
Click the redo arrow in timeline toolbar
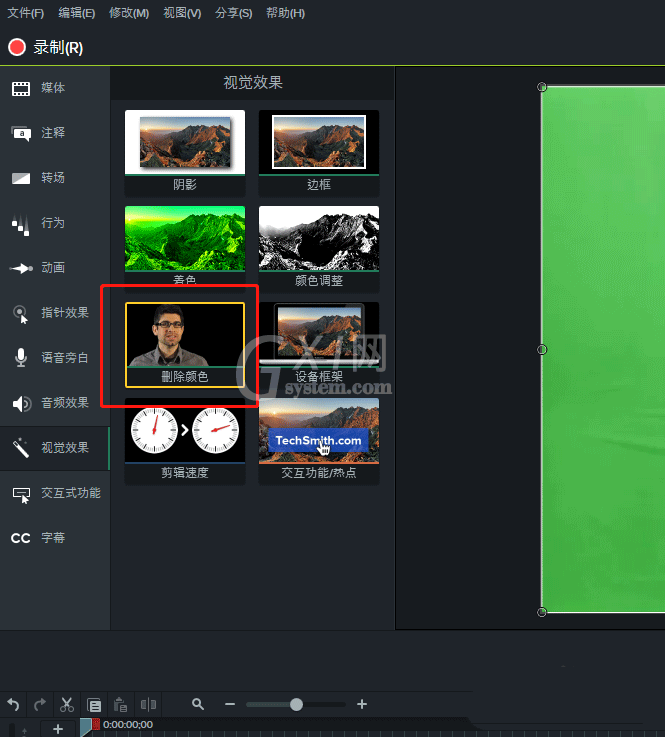tap(40, 705)
